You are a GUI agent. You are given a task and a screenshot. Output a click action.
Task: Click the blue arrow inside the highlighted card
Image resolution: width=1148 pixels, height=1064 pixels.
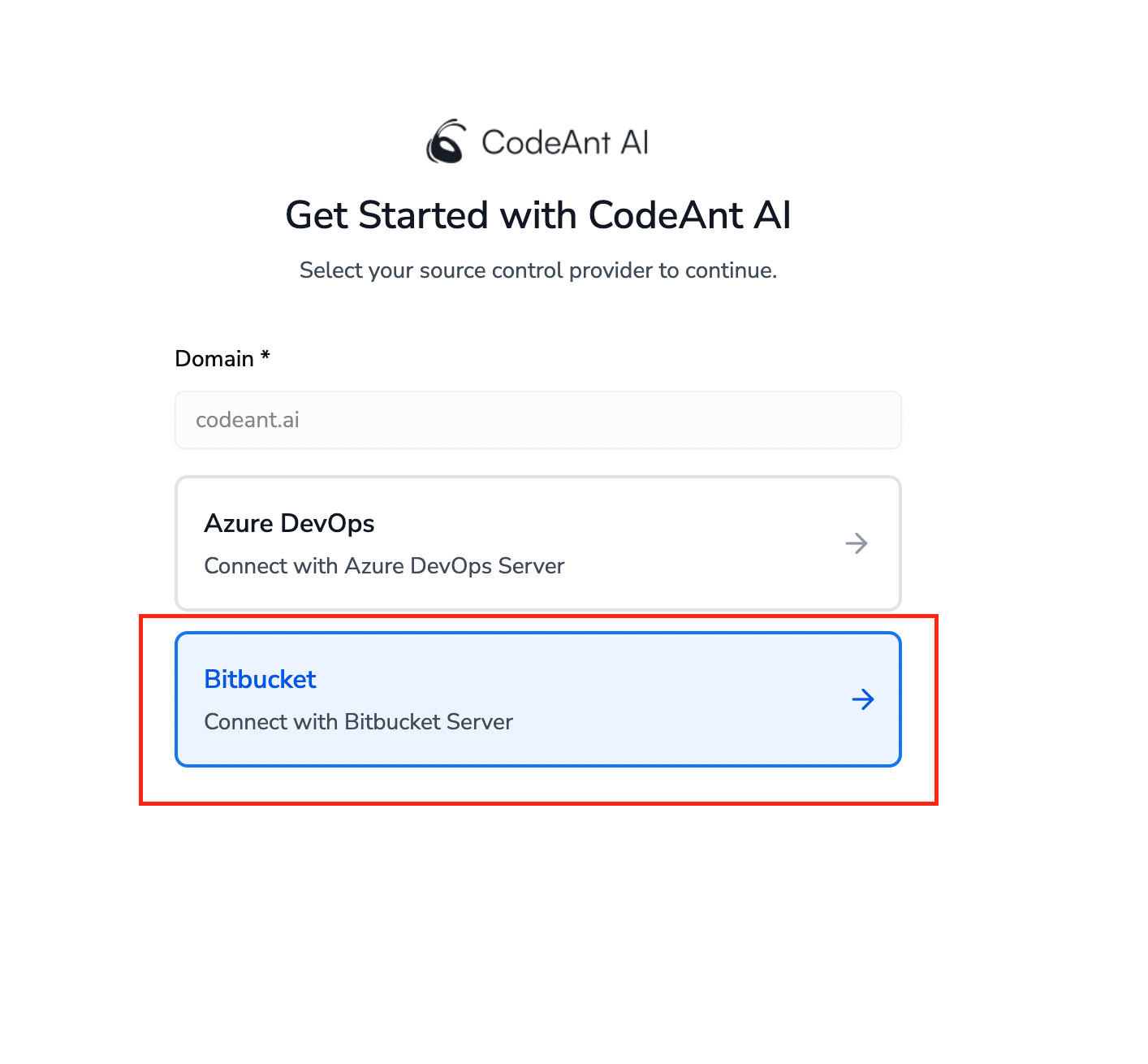coord(863,699)
